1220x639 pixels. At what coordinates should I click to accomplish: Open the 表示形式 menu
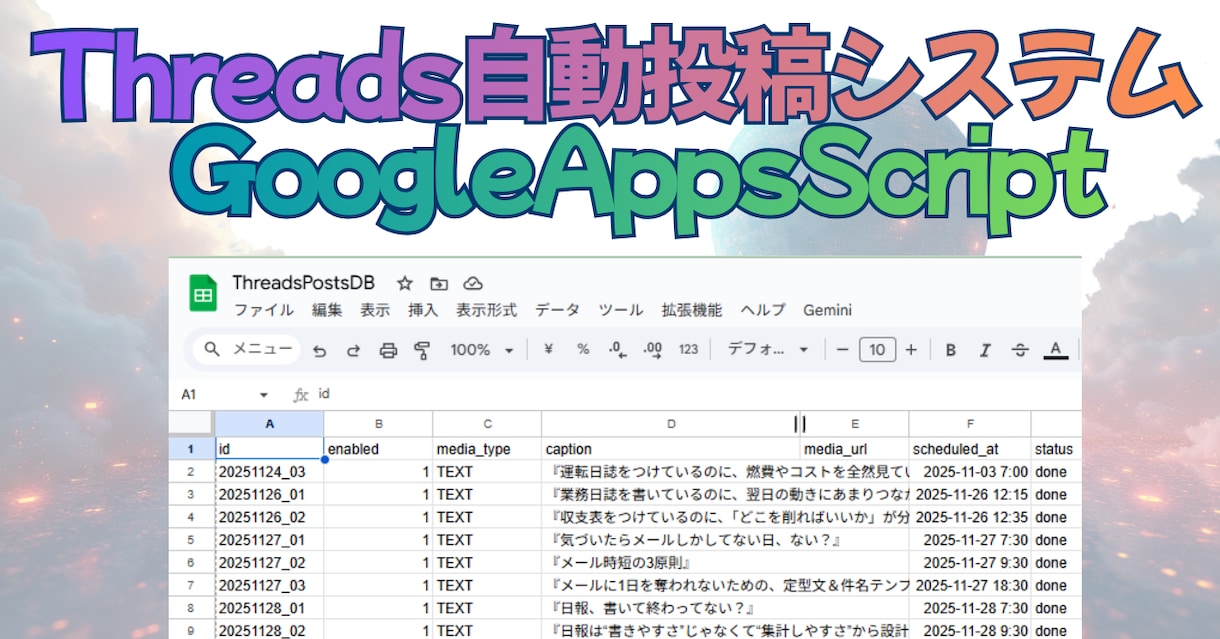coord(487,310)
